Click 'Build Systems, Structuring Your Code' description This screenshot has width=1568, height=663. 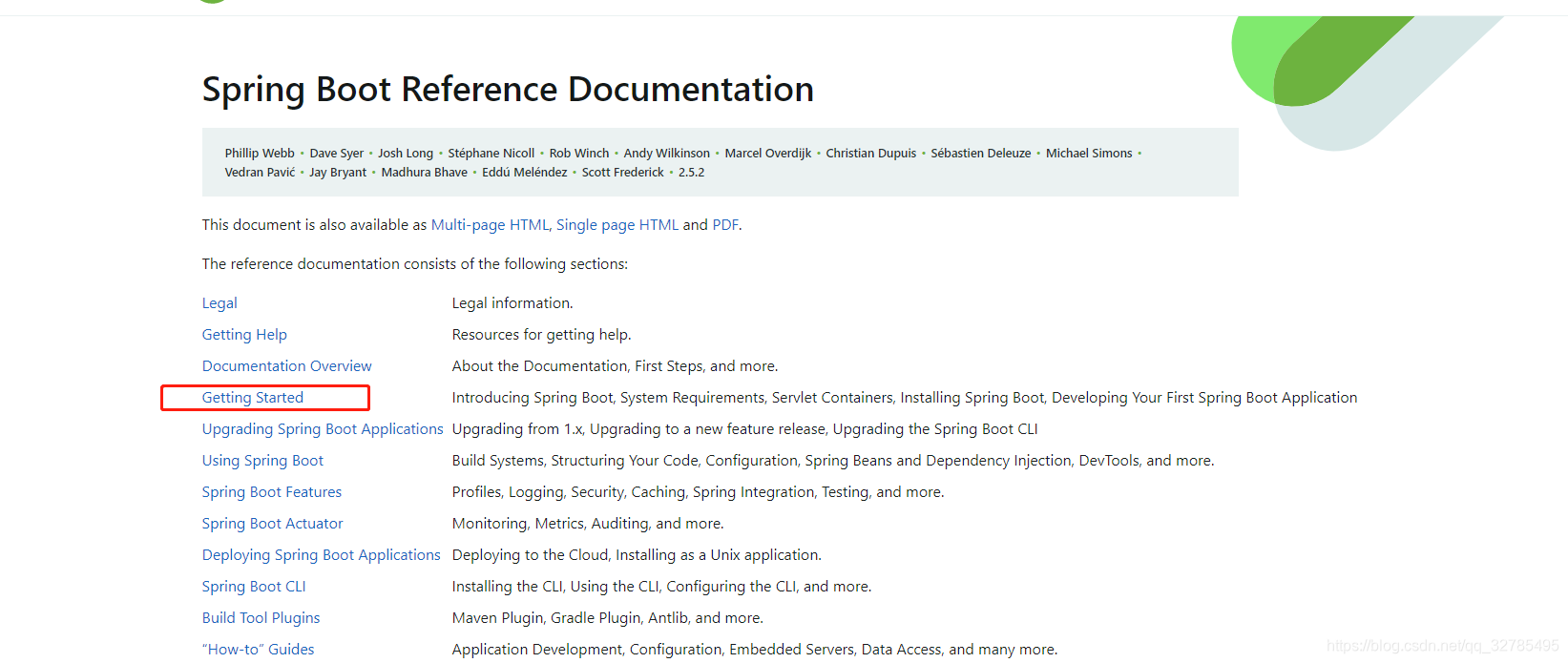click(833, 461)
